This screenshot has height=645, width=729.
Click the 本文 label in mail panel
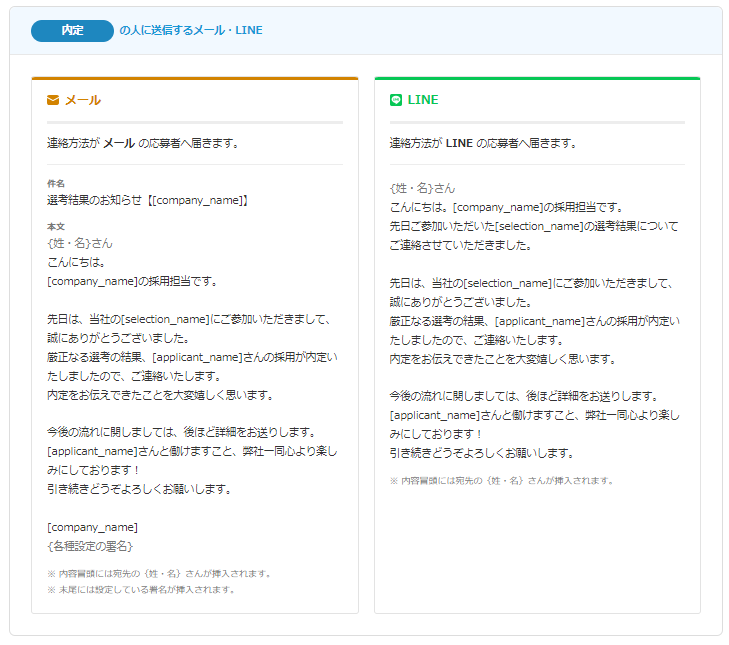click(56, 227)
